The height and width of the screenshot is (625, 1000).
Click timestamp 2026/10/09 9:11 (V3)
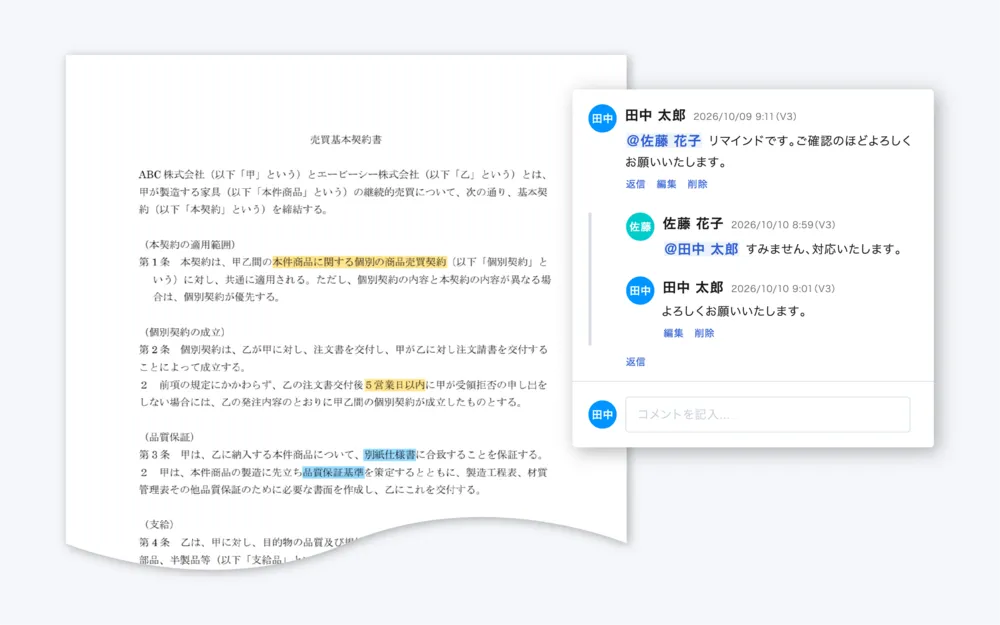pos(745,116)
